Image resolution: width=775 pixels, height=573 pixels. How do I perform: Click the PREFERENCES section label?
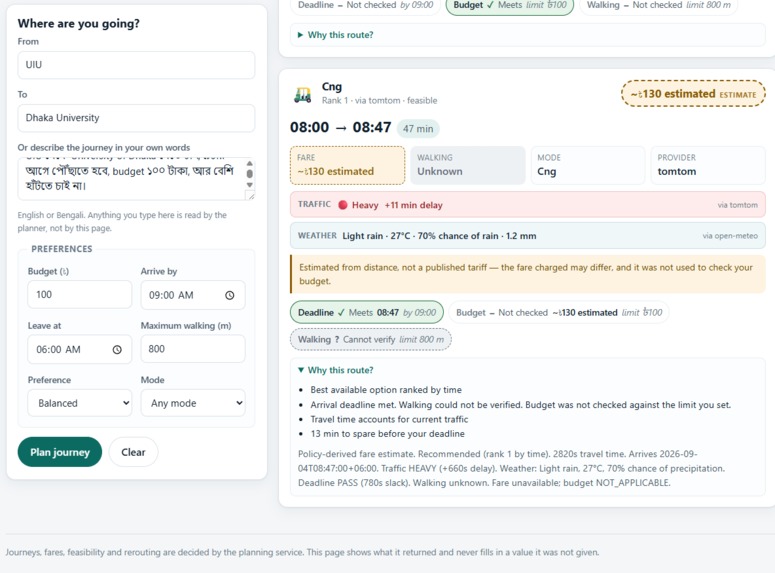click(62, 249)
